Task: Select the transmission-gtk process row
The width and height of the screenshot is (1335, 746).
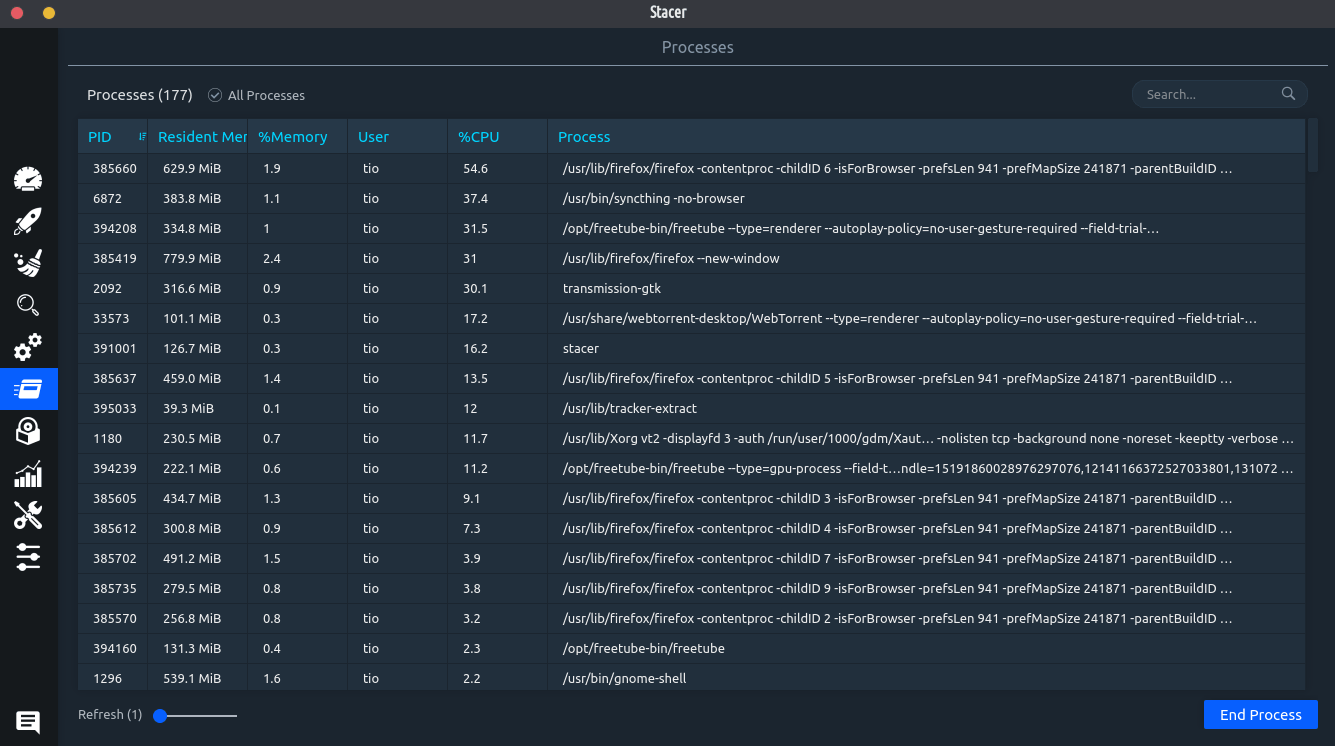Action: click(612, 288)
